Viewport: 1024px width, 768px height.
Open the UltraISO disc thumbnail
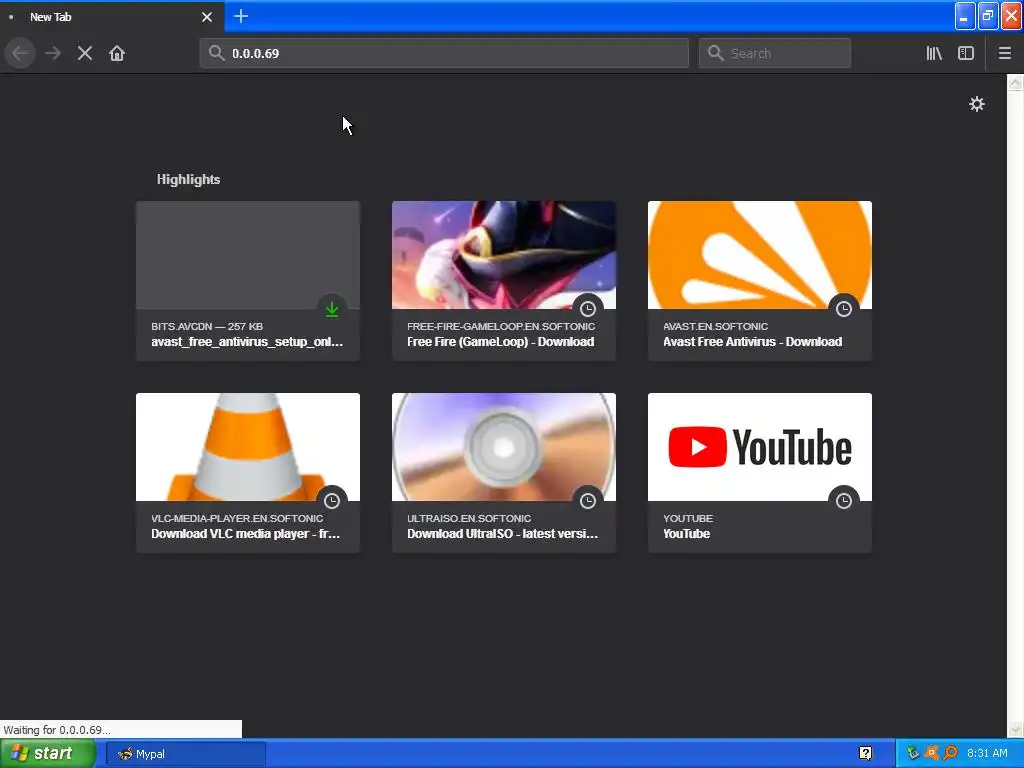[504, 447]
